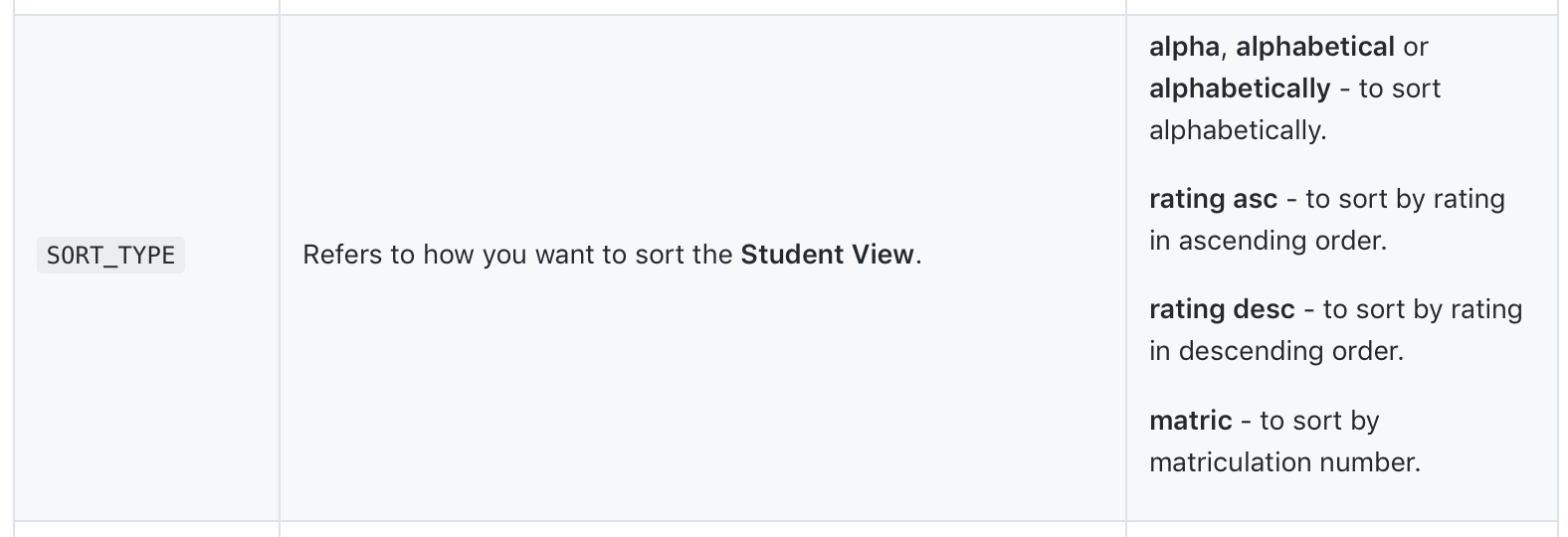The width and height of the screenshot is (1568, 537).
Task: Click the bold word alphabetical
Action: click(1315, 47)
